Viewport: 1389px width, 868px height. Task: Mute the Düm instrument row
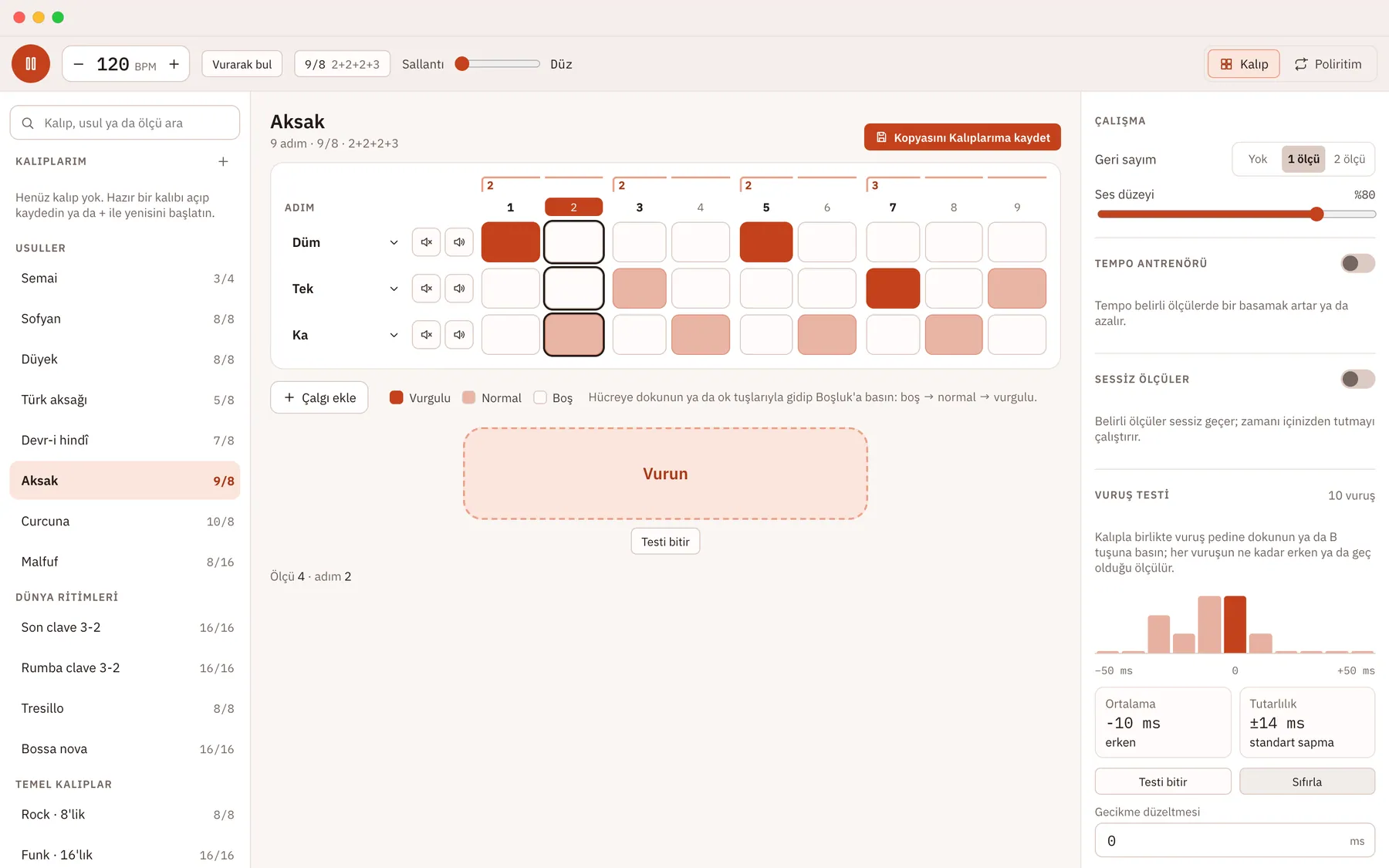pos(426,242)
